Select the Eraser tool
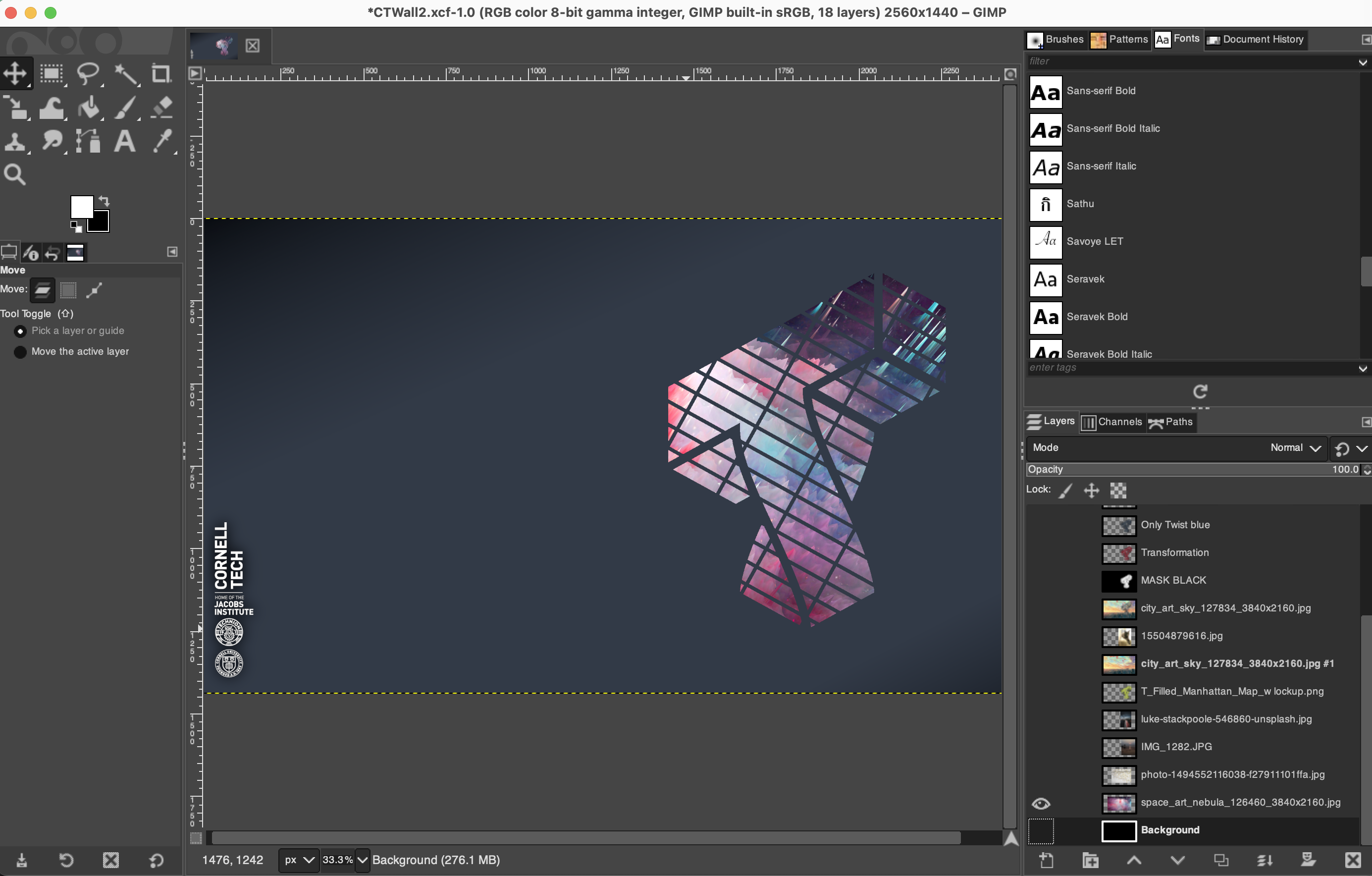The height and width of the screenshot is (876, 1372). coord(162,108)
